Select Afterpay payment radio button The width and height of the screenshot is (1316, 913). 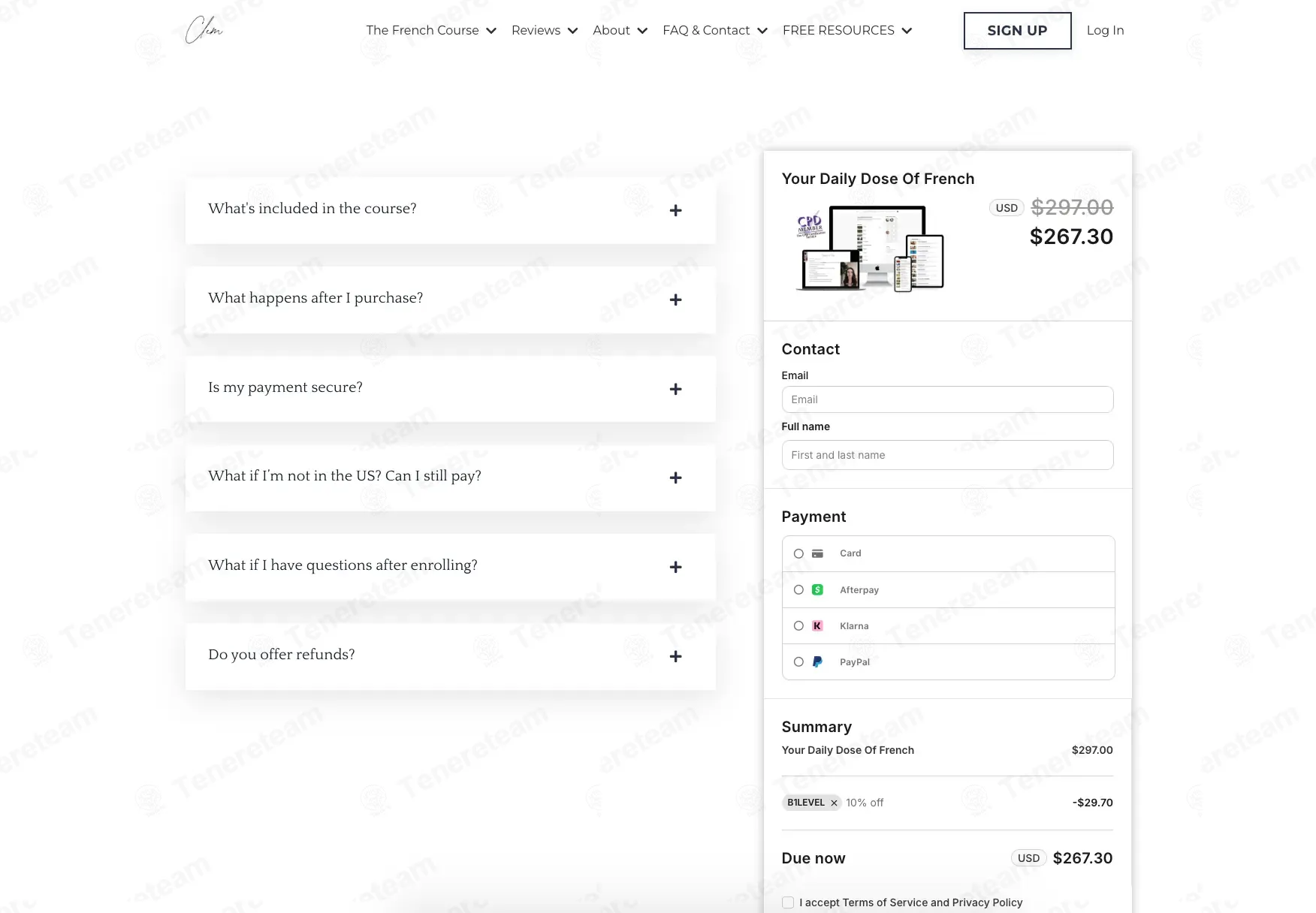798,589
